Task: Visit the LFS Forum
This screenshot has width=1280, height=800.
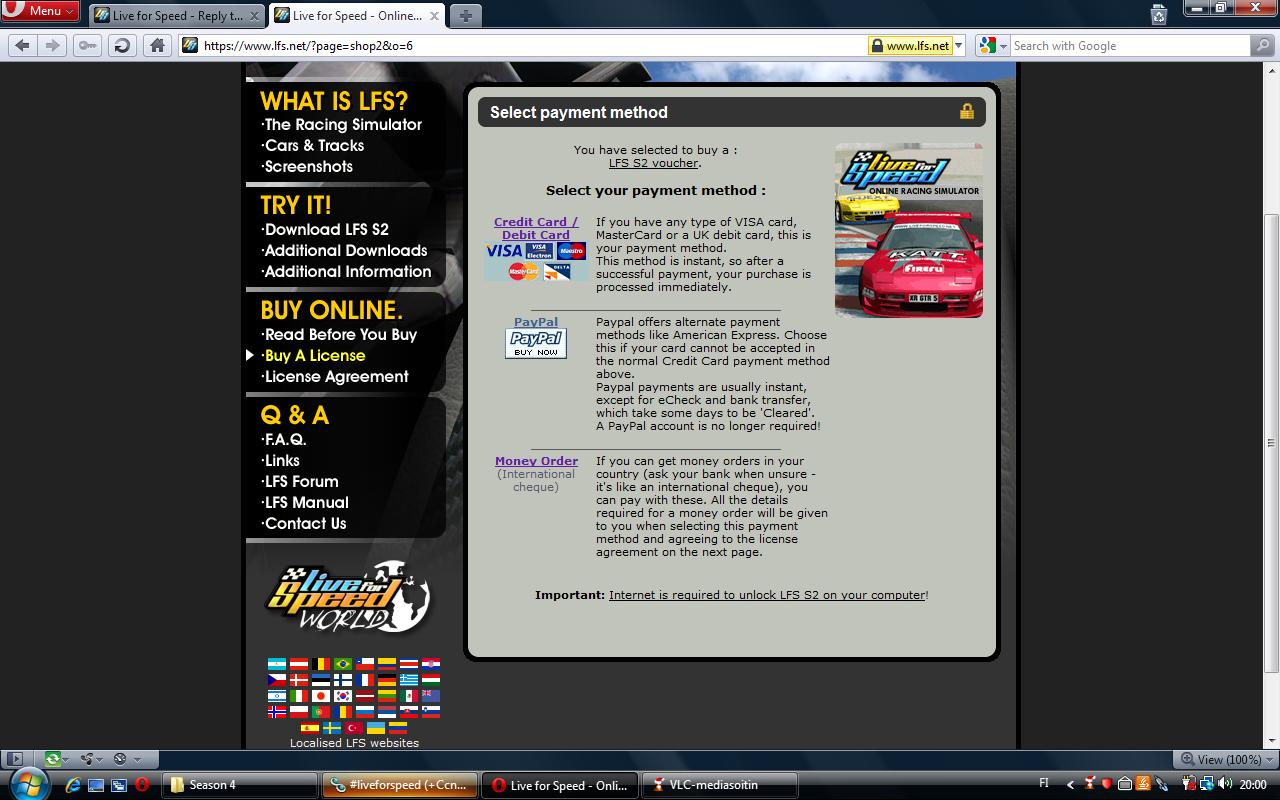Action: (301, 482)
